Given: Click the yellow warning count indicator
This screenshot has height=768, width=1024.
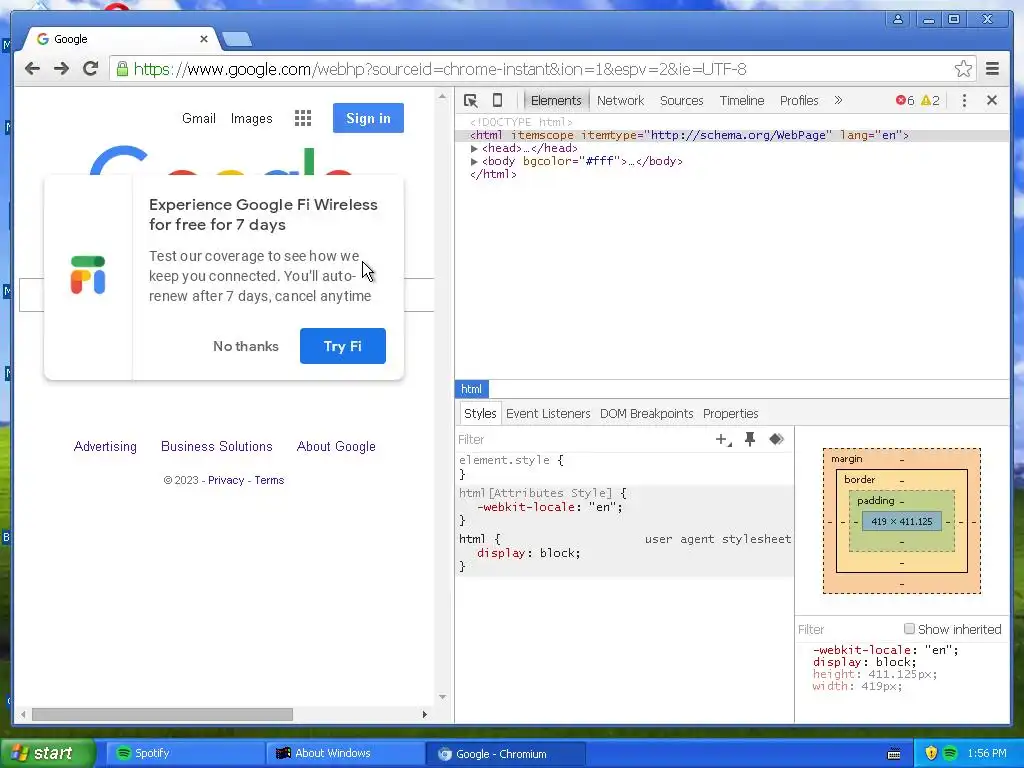Looking at the screenshot, I should click(x=930, y=101).
